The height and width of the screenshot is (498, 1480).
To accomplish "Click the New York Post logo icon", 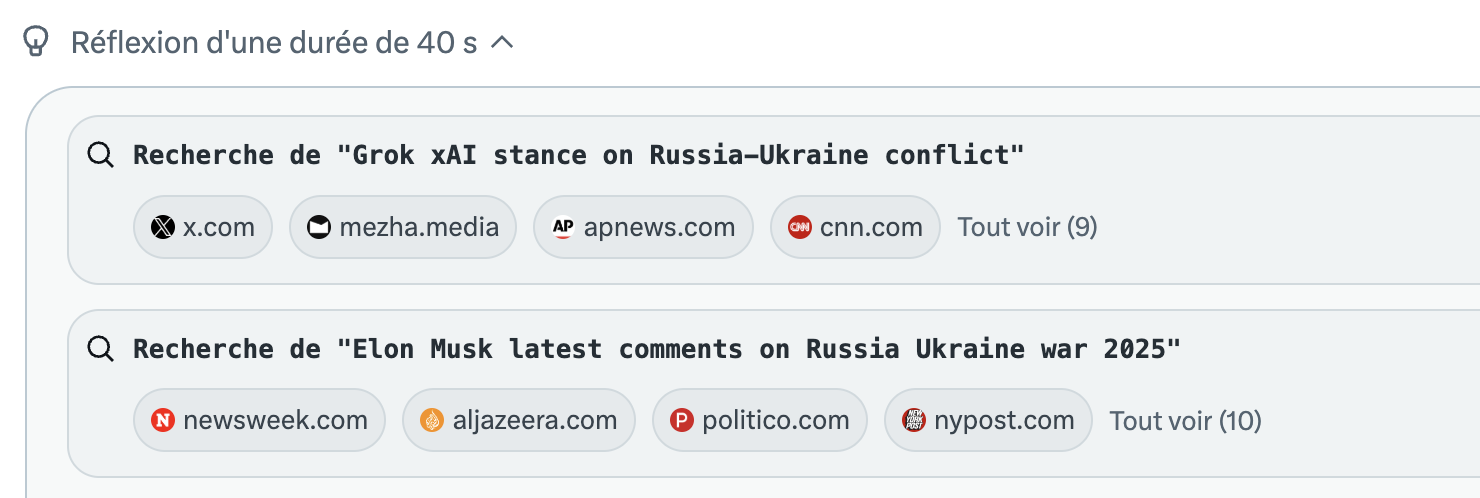I will (x=914, y=420).
